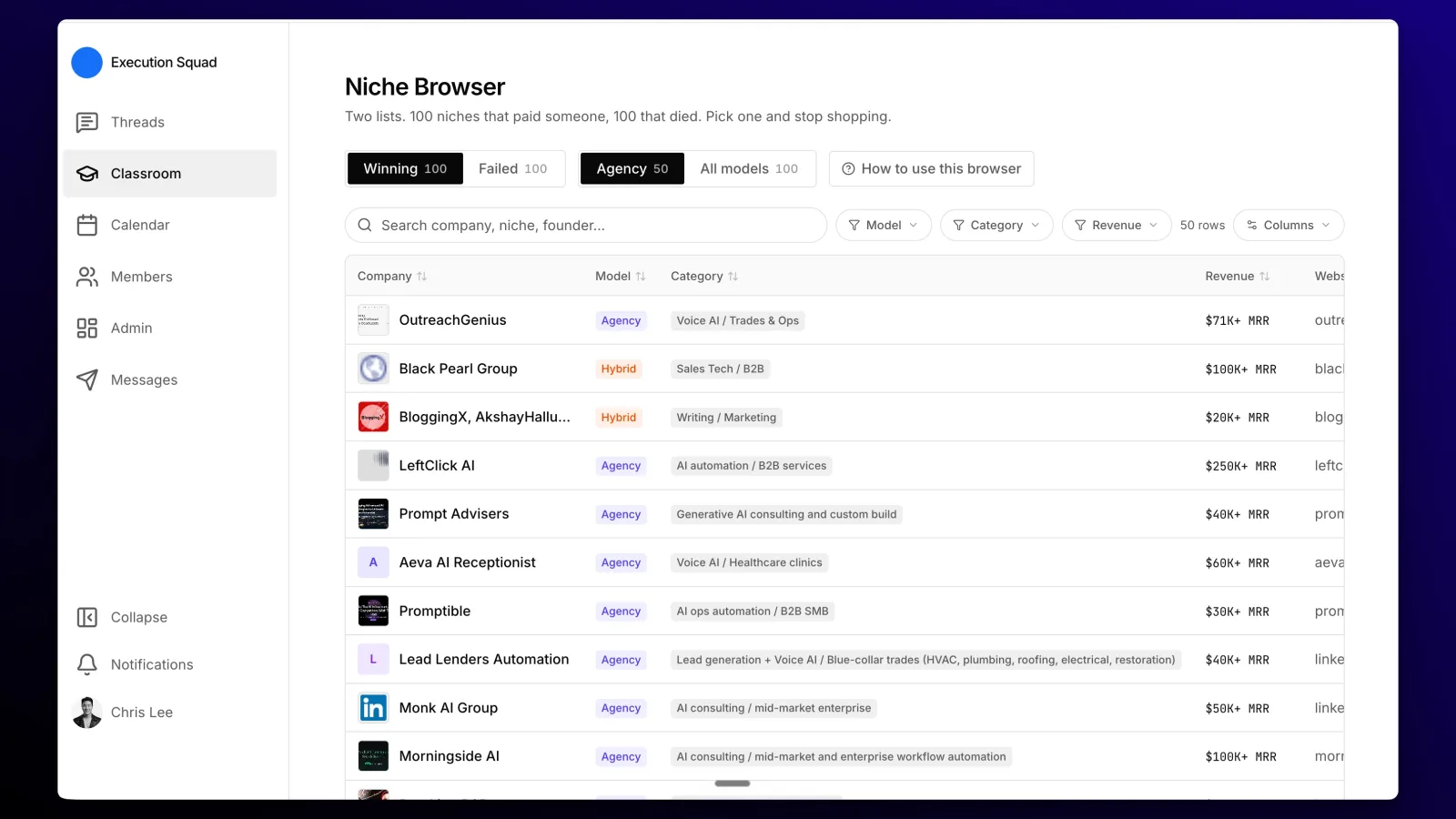The image size is (1456, 819).
Task: Select All models 100 filter
Action: tap(749, 168)
